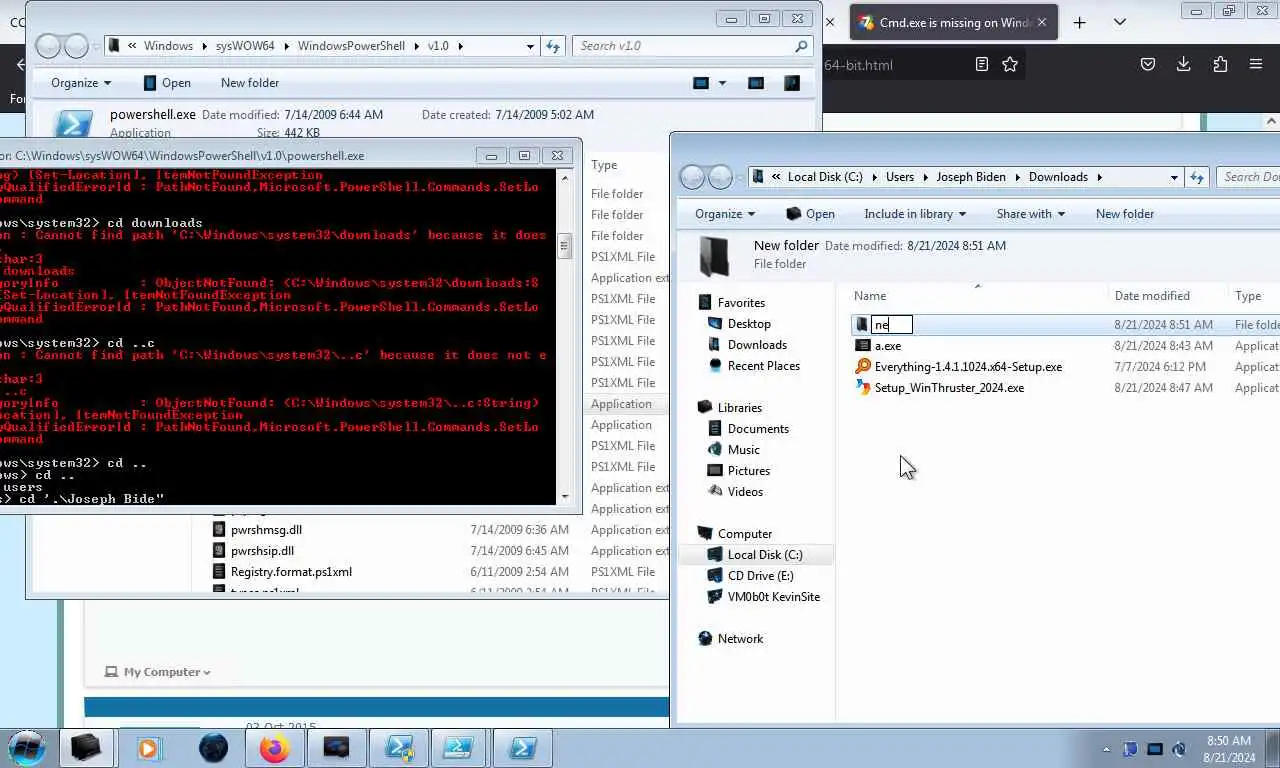Screen dimensions: 1280x768
Task: Open a new Firefox tab
Action: click(1079, 22)
